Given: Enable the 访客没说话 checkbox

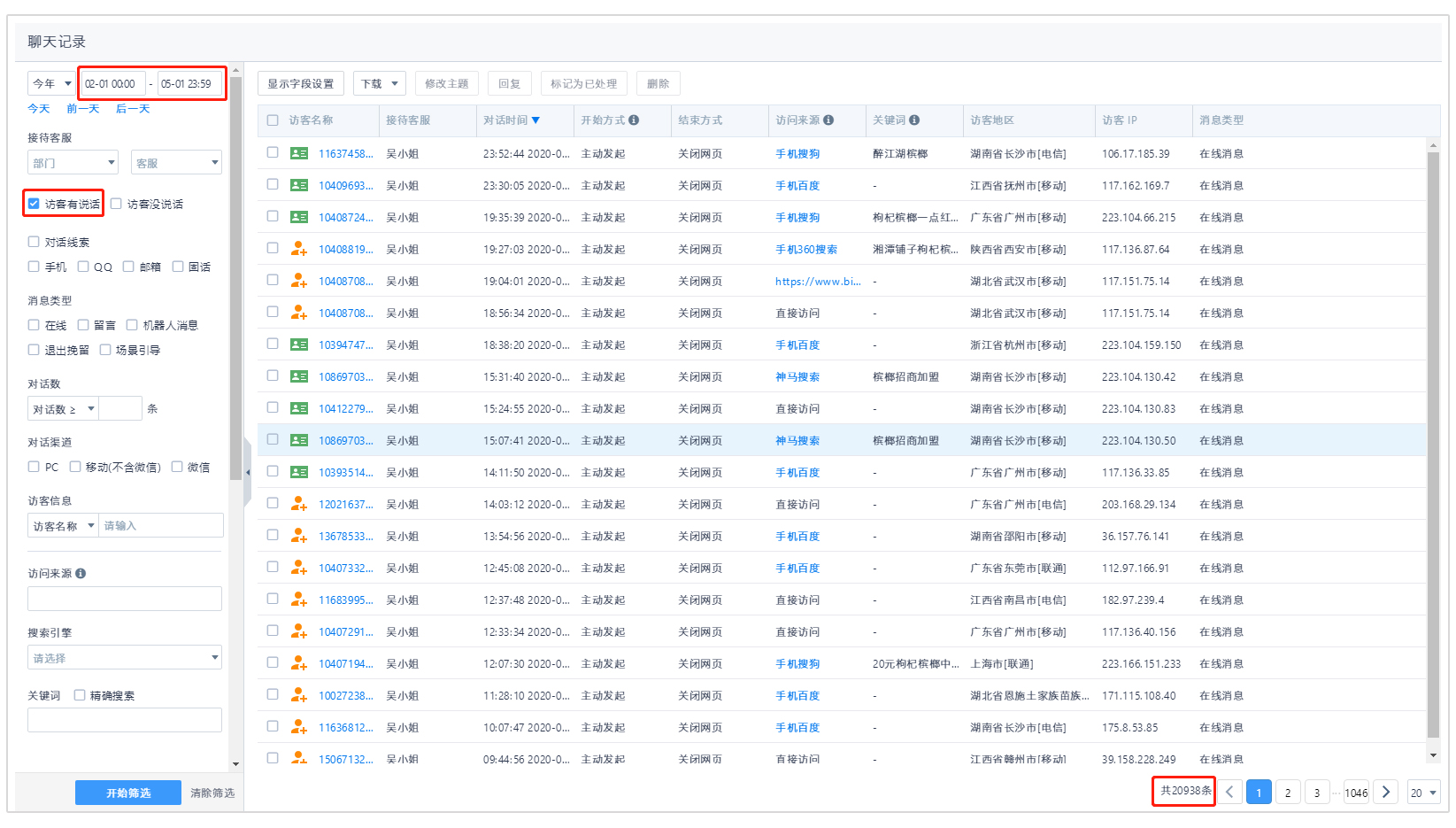Looking at the screenshot, I should click(x=116, y=204).
